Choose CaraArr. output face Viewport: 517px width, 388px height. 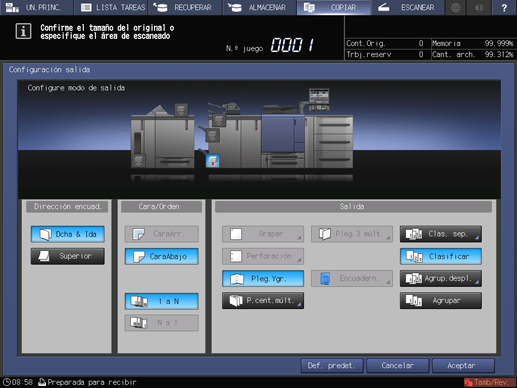(x=162, y=234)
